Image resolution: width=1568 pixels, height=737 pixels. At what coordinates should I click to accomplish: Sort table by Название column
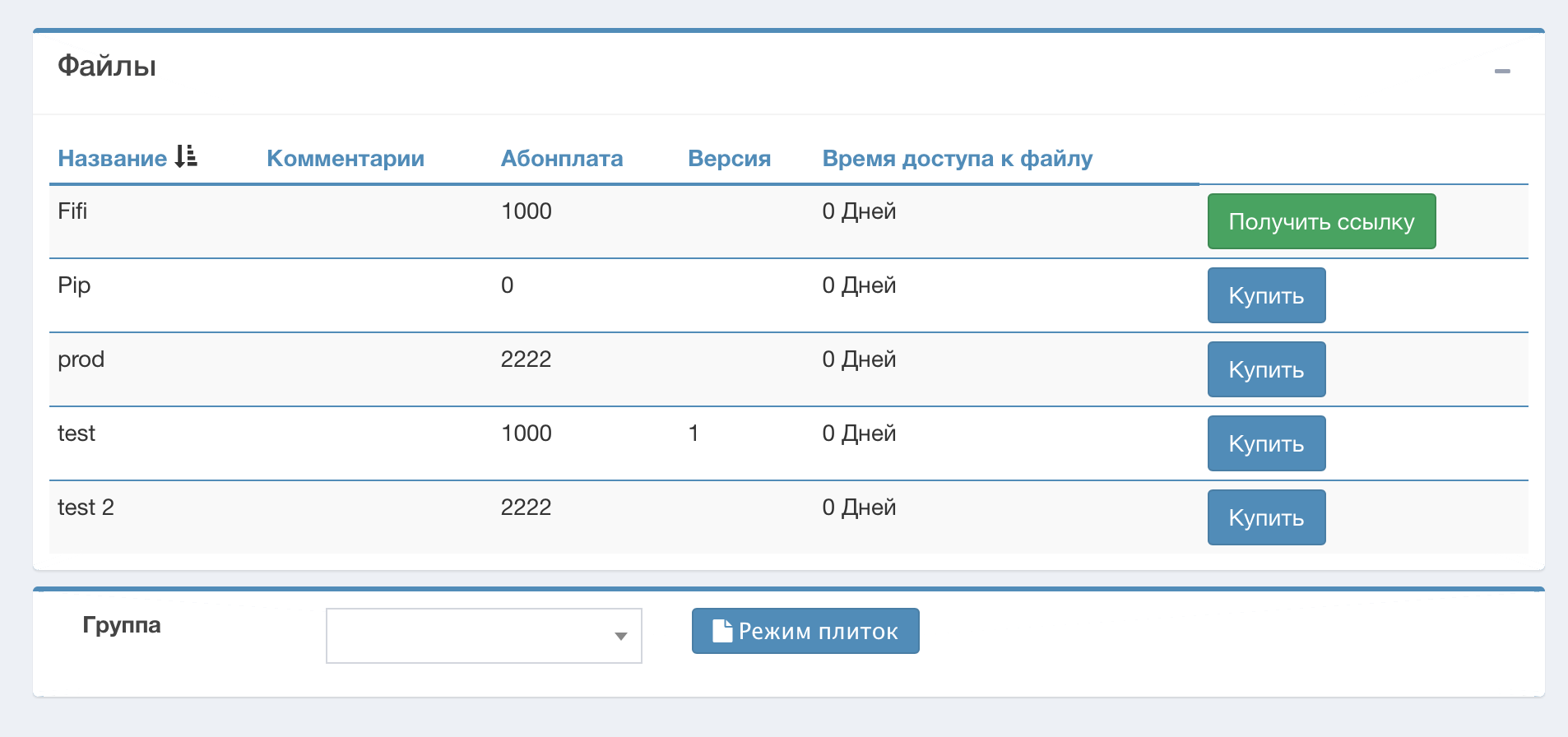point(113,159)
